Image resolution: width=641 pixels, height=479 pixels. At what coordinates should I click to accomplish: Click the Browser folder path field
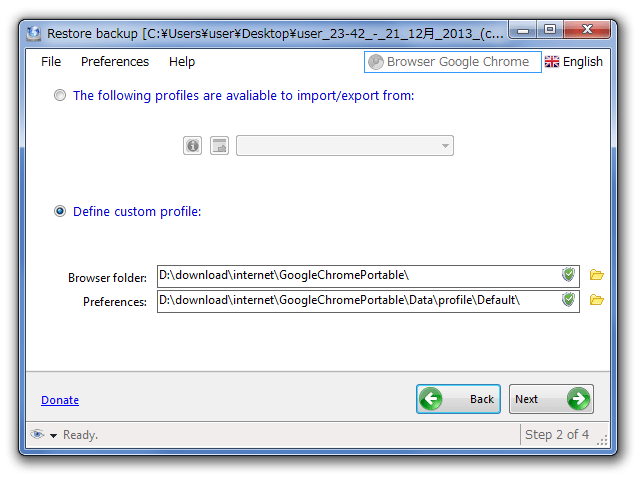(368, 276)
